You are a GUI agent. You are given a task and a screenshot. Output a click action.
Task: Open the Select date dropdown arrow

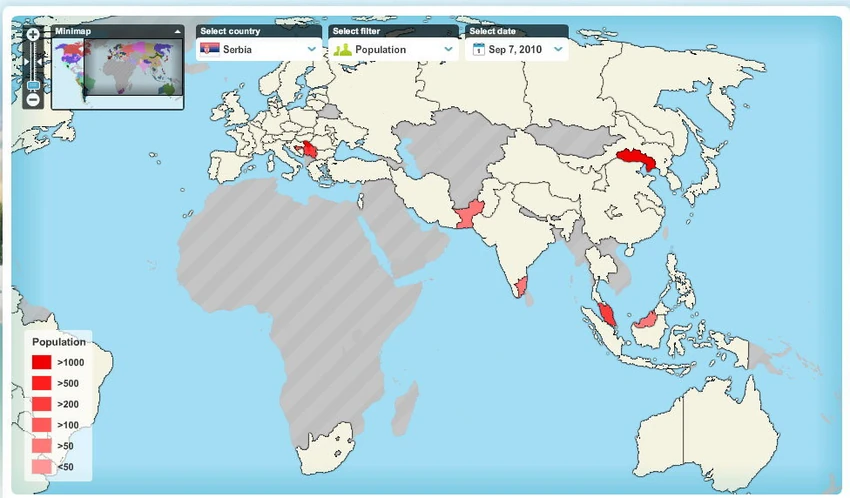(558, 49)
